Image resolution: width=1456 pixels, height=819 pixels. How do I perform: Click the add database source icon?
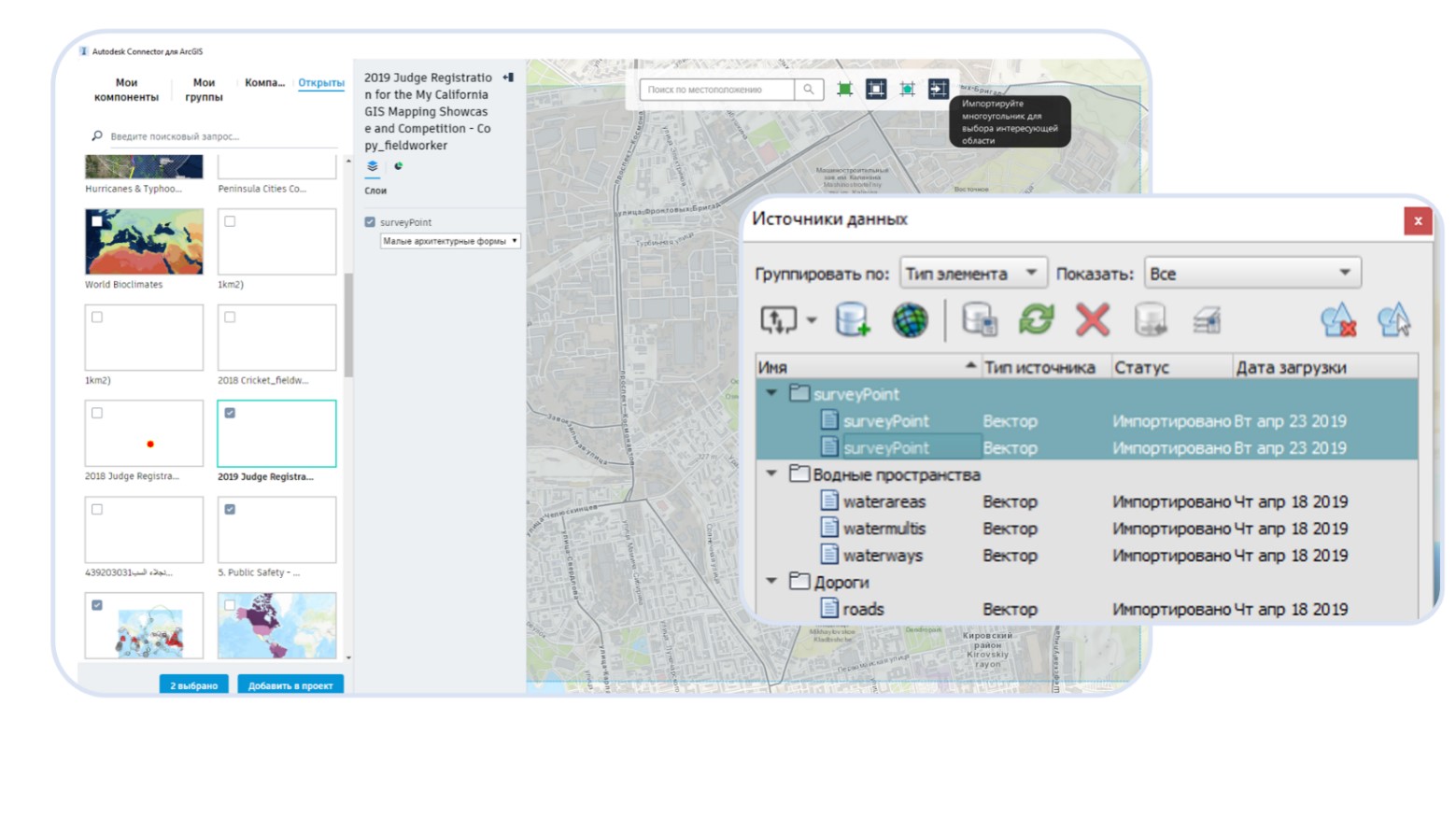[x=852, y=320]
